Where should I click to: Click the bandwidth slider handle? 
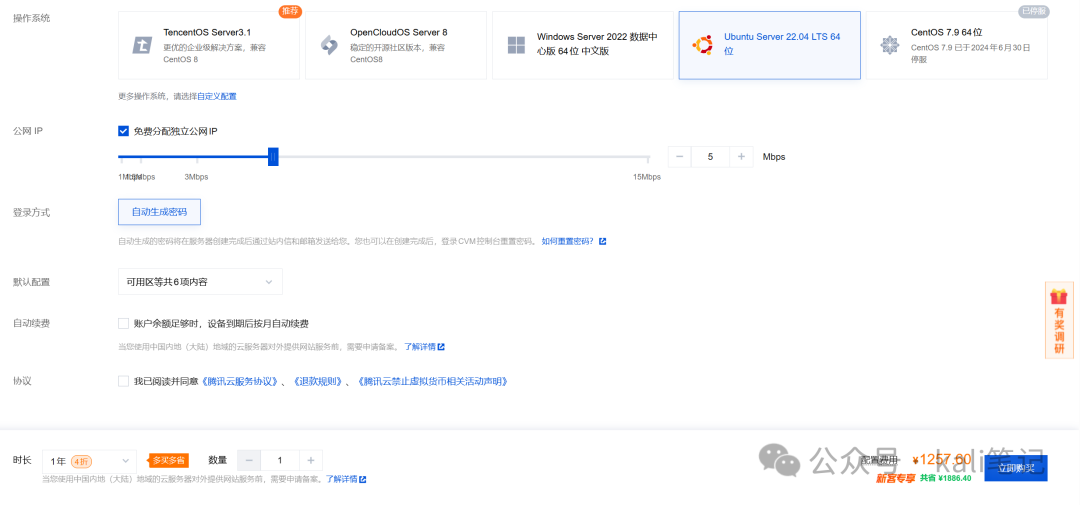point(273,157)
